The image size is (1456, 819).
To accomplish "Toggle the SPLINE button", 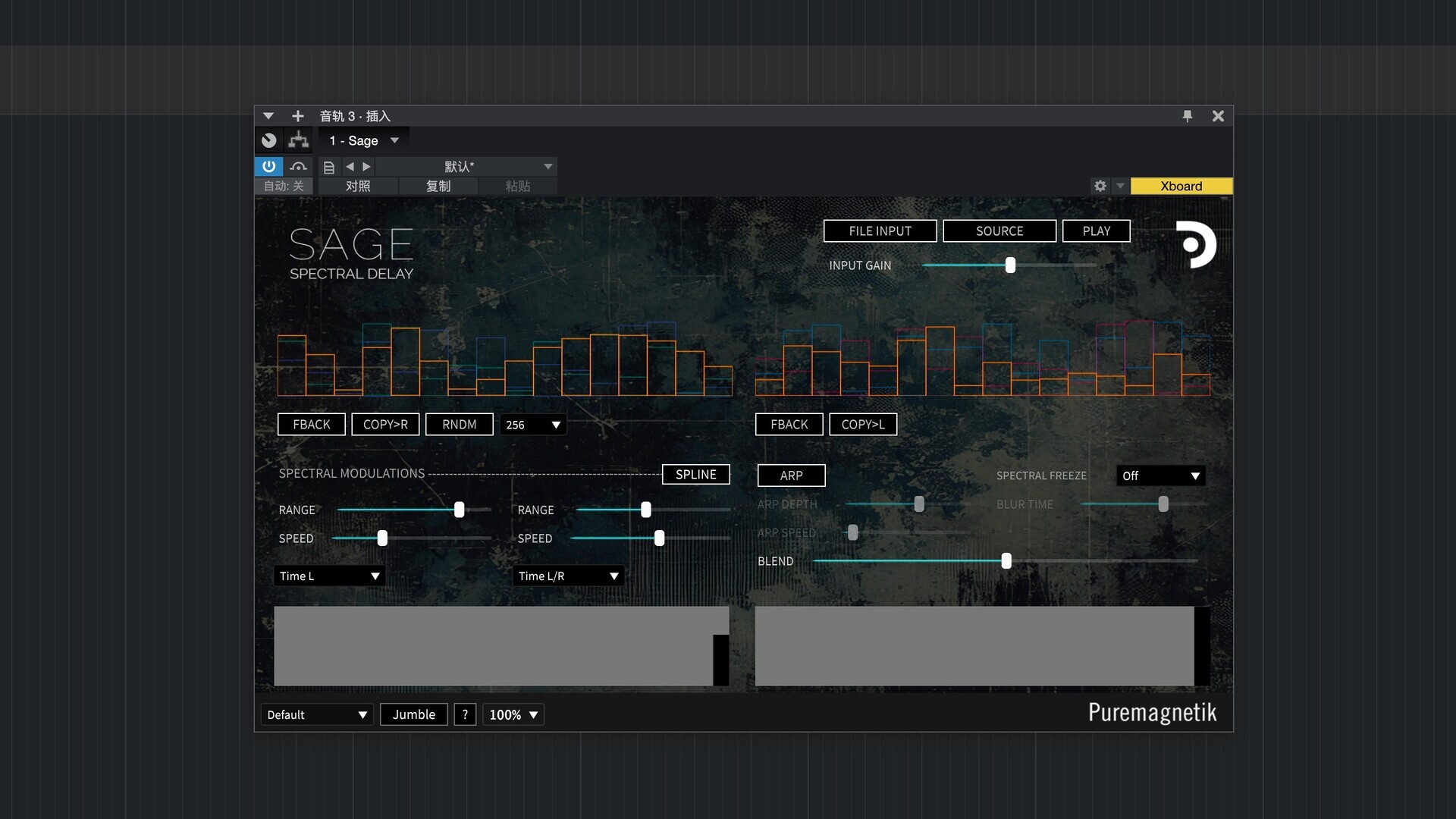I will point(696,475).
